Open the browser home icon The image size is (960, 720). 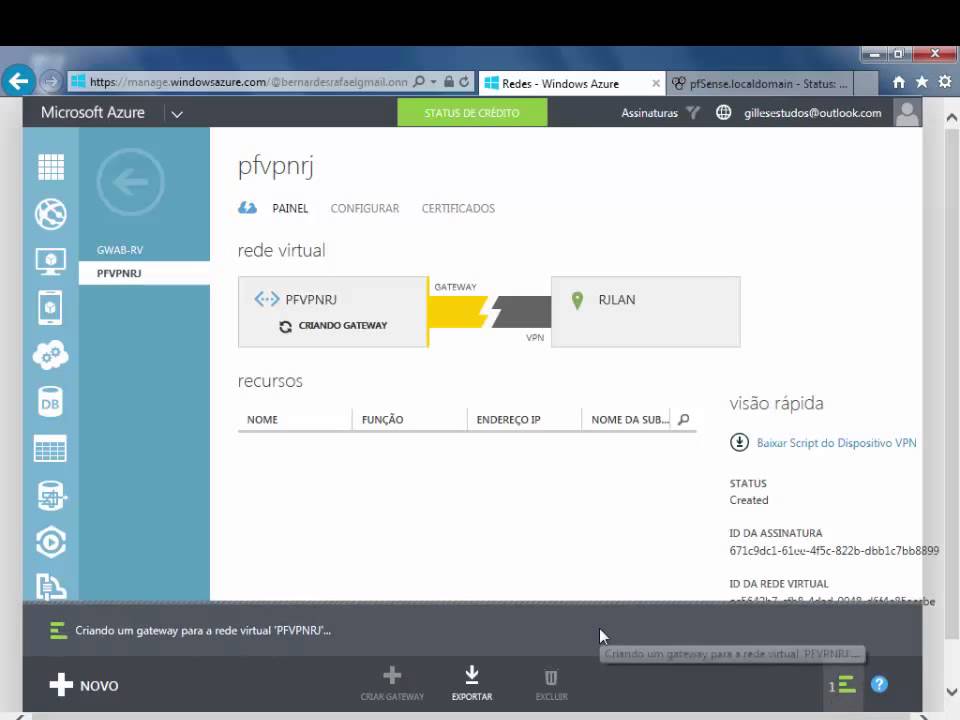(x=899, y=82)
